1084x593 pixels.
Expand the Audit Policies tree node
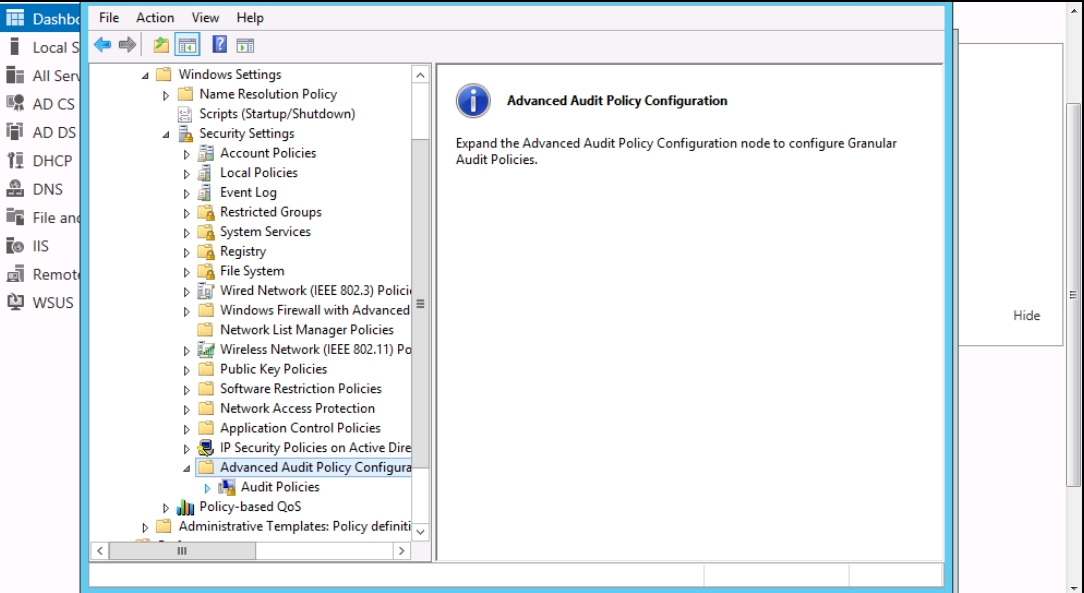point(207,488)
